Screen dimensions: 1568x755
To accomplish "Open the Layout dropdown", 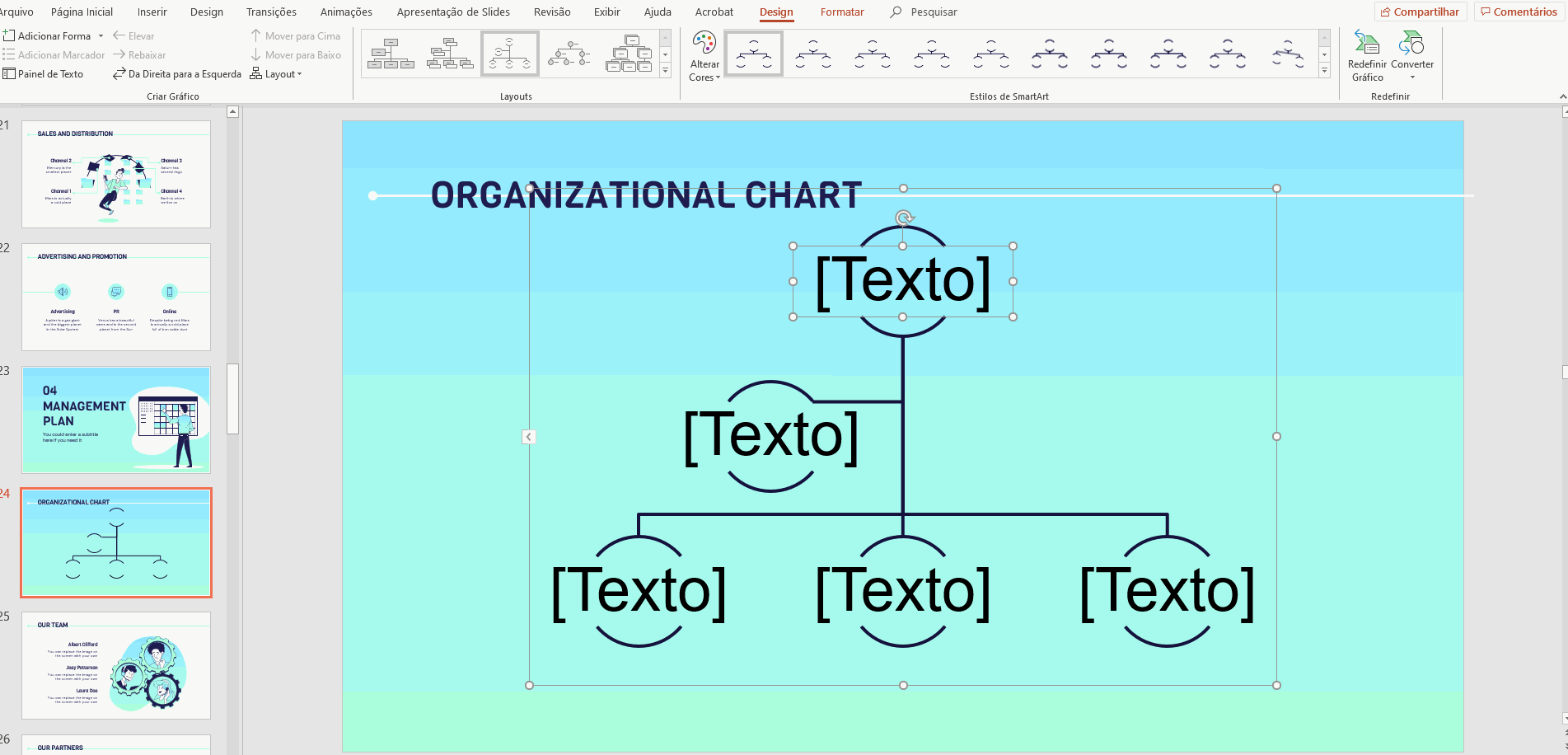I will (x=276, y=73).
